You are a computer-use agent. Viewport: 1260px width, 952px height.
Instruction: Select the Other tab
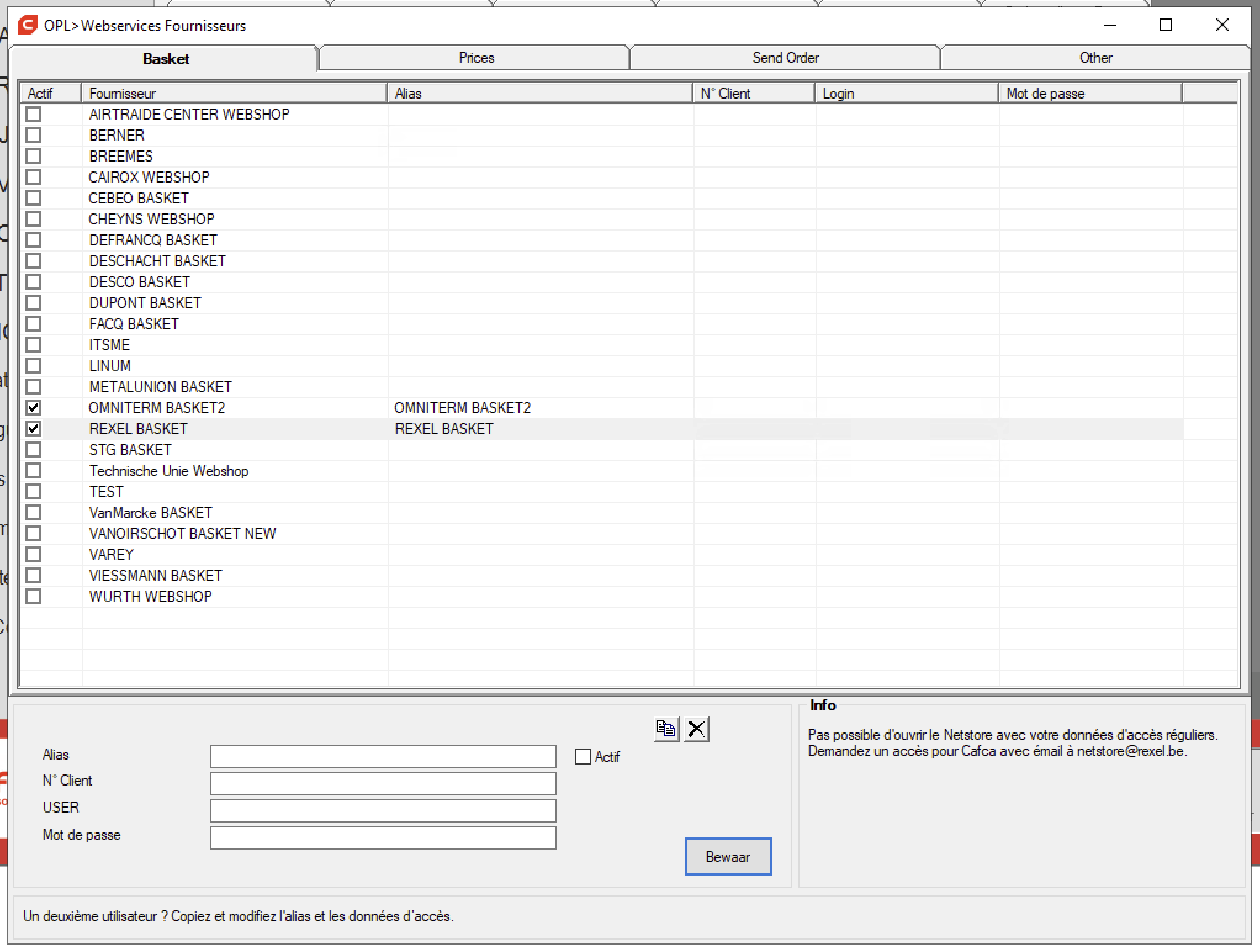[1095, 58]
